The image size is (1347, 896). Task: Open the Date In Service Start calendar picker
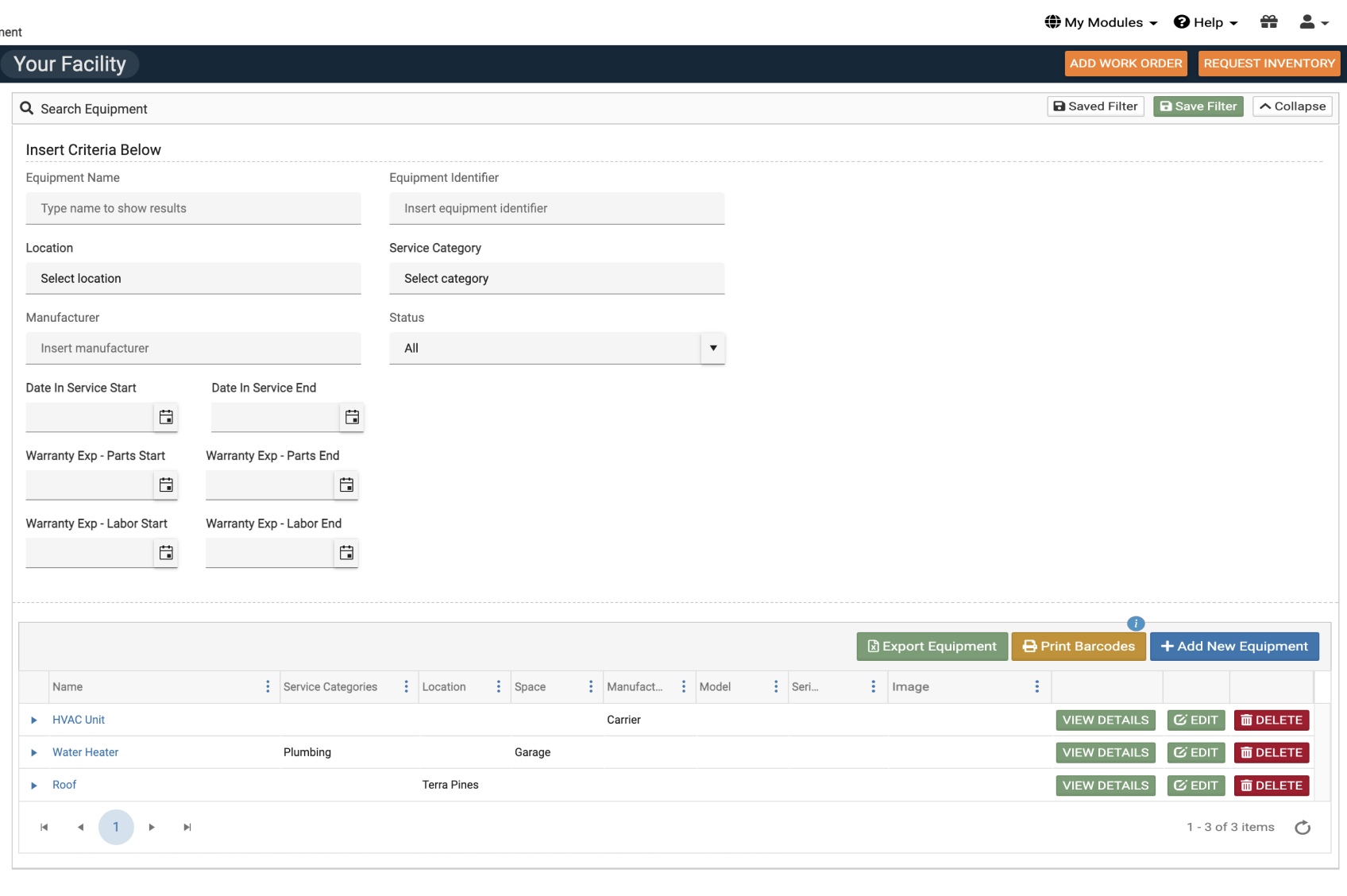click(x=166, y=416)
